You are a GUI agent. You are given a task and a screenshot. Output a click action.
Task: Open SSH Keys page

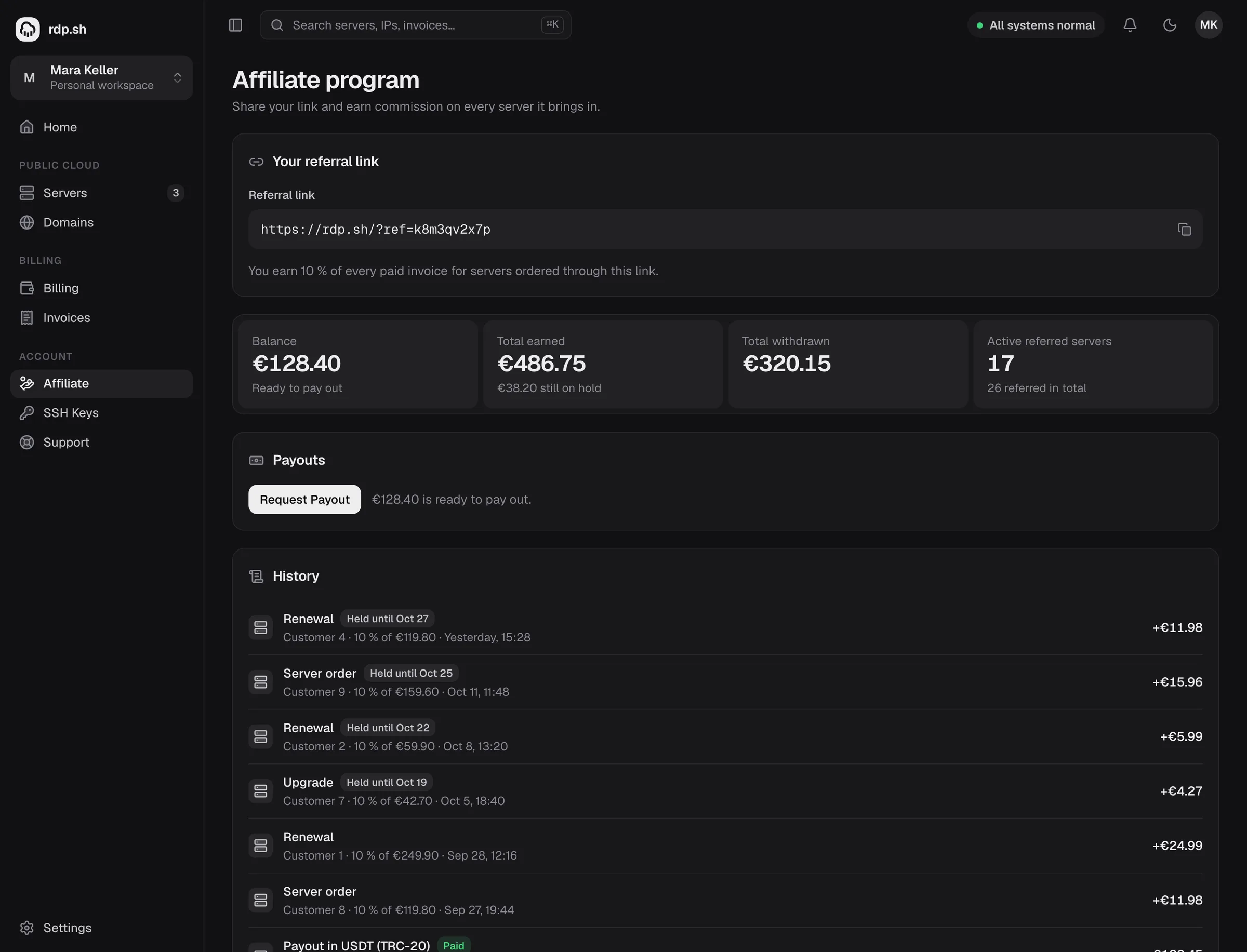(x=101, y=412)
